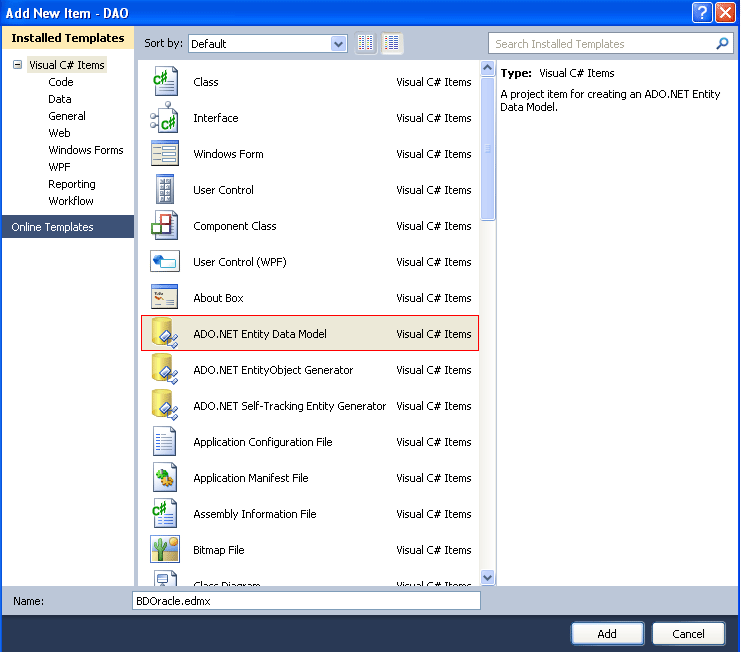Image resolution: width=741 pixels, height=652 pixels.
Task: Select the Reporting category
Action: (72, 184)
